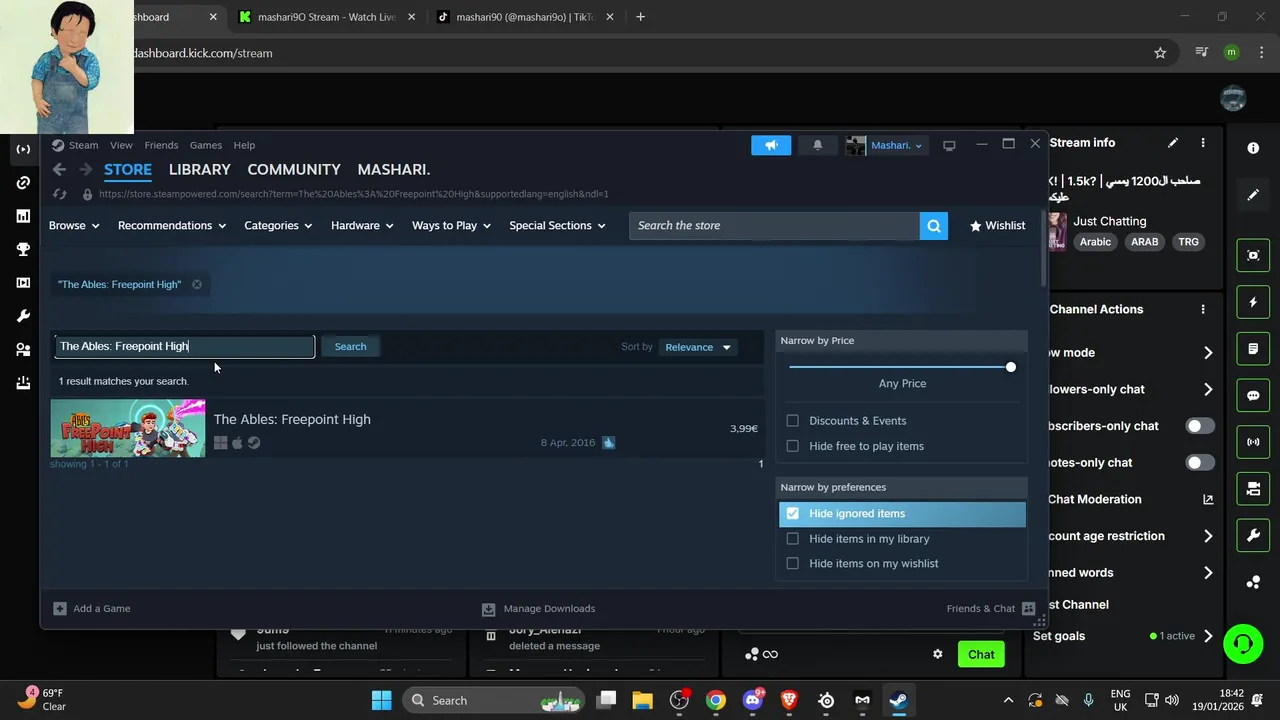Open Browse dropdown in store nav
This screenshot has width=1280, height=720.
click(74, 226)
